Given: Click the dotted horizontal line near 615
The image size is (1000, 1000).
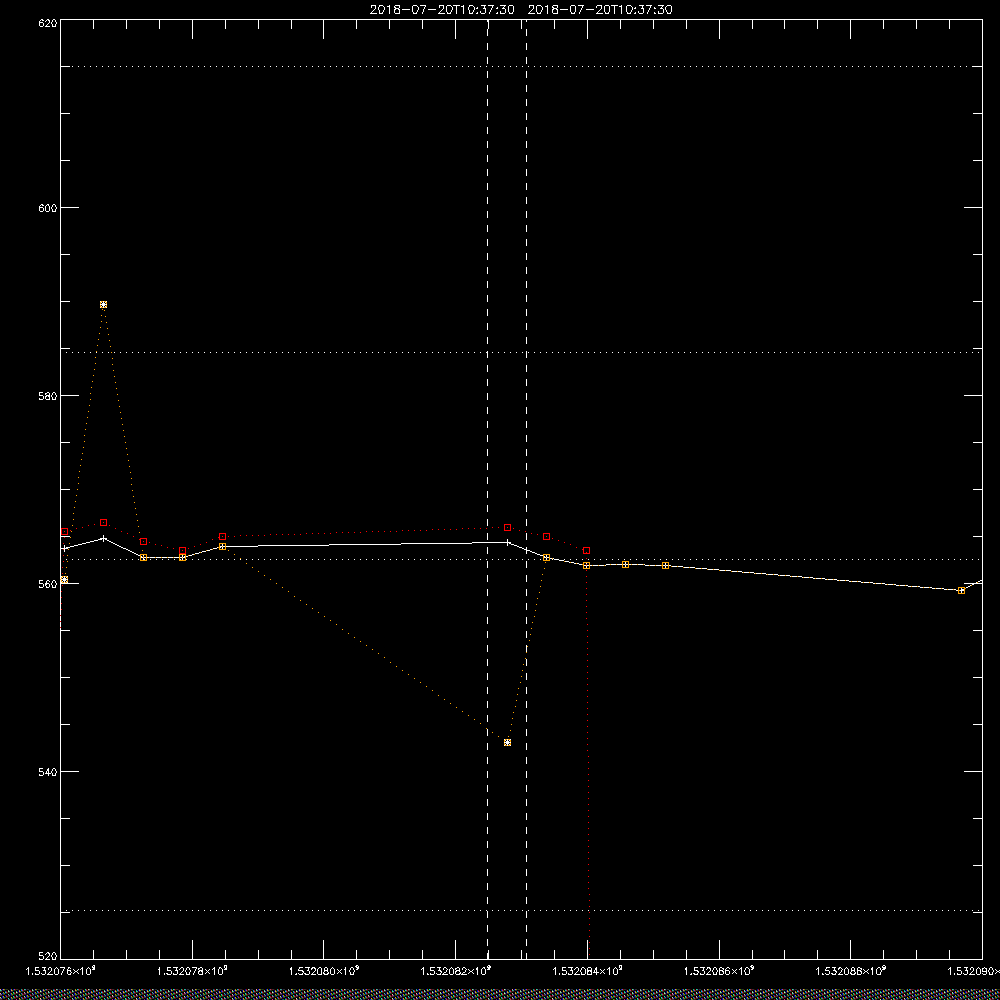Looking at the screenshot, I should (521, 66).
